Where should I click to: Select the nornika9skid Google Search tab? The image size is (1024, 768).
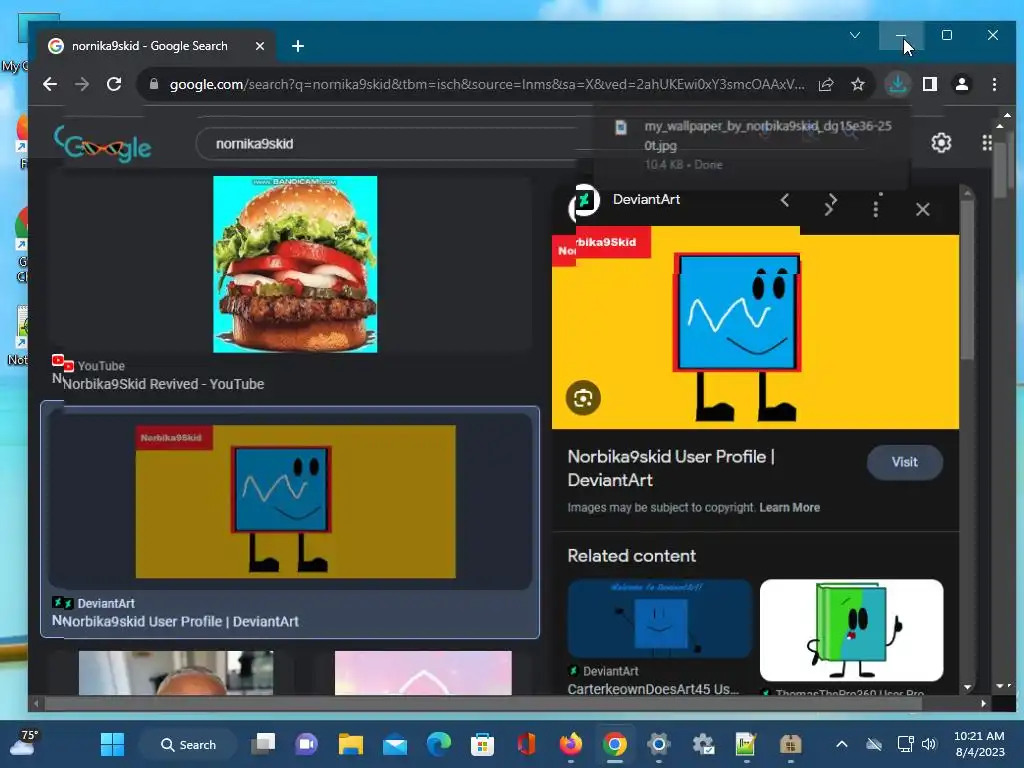point(157,46)
